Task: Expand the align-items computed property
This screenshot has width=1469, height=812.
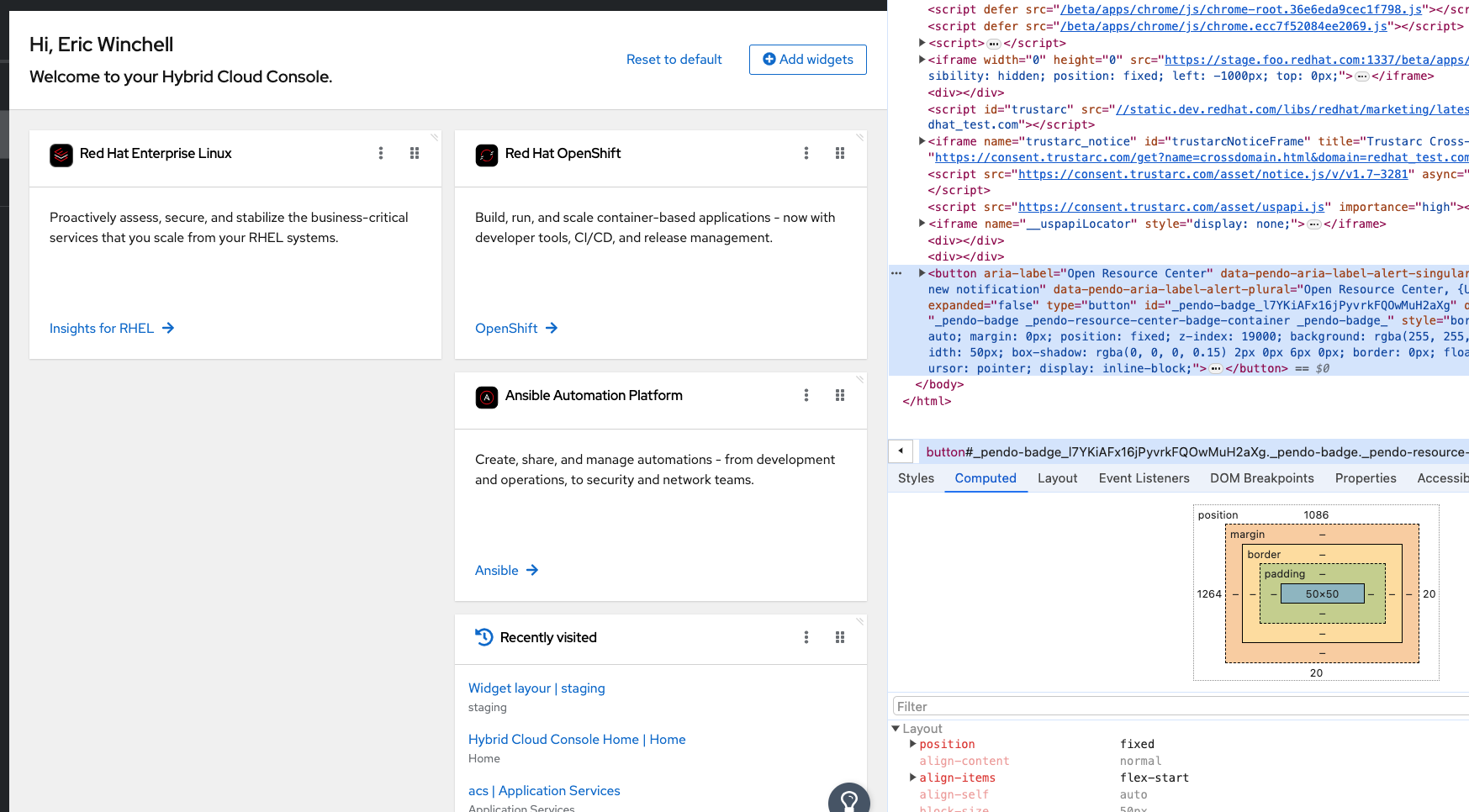Action: click(913, 778)
